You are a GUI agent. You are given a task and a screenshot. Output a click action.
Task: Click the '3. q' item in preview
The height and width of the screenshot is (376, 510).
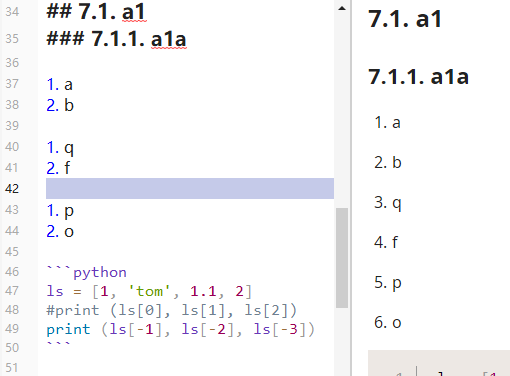tap(388, 203)
